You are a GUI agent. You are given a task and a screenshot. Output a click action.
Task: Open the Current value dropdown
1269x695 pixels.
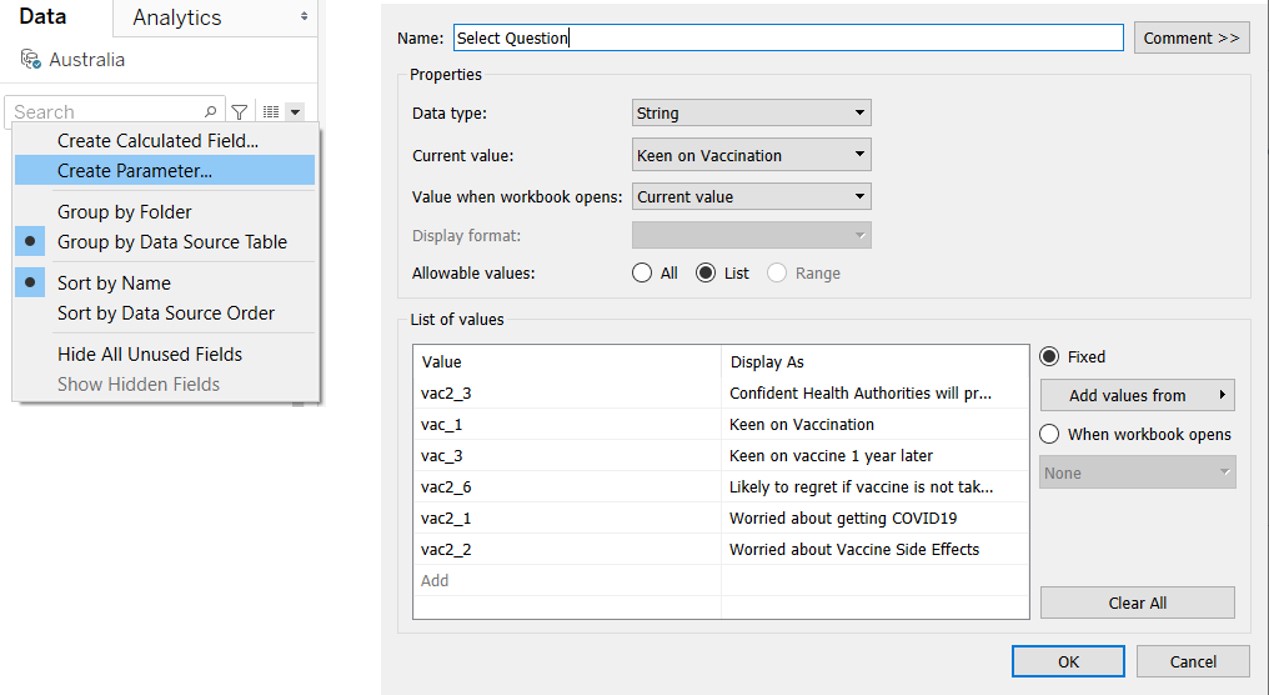750,154
